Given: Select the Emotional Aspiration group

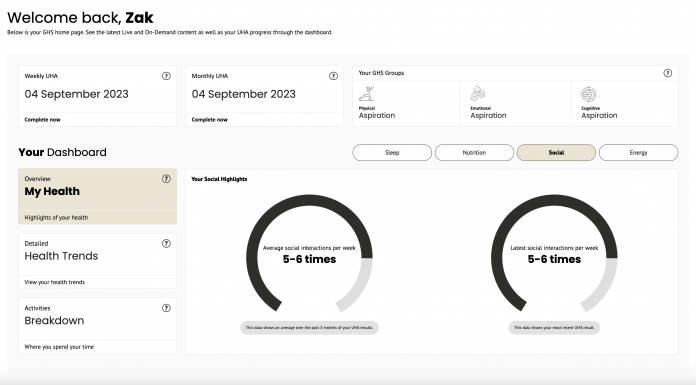Looking at the screenshot, I should point(515,103).
